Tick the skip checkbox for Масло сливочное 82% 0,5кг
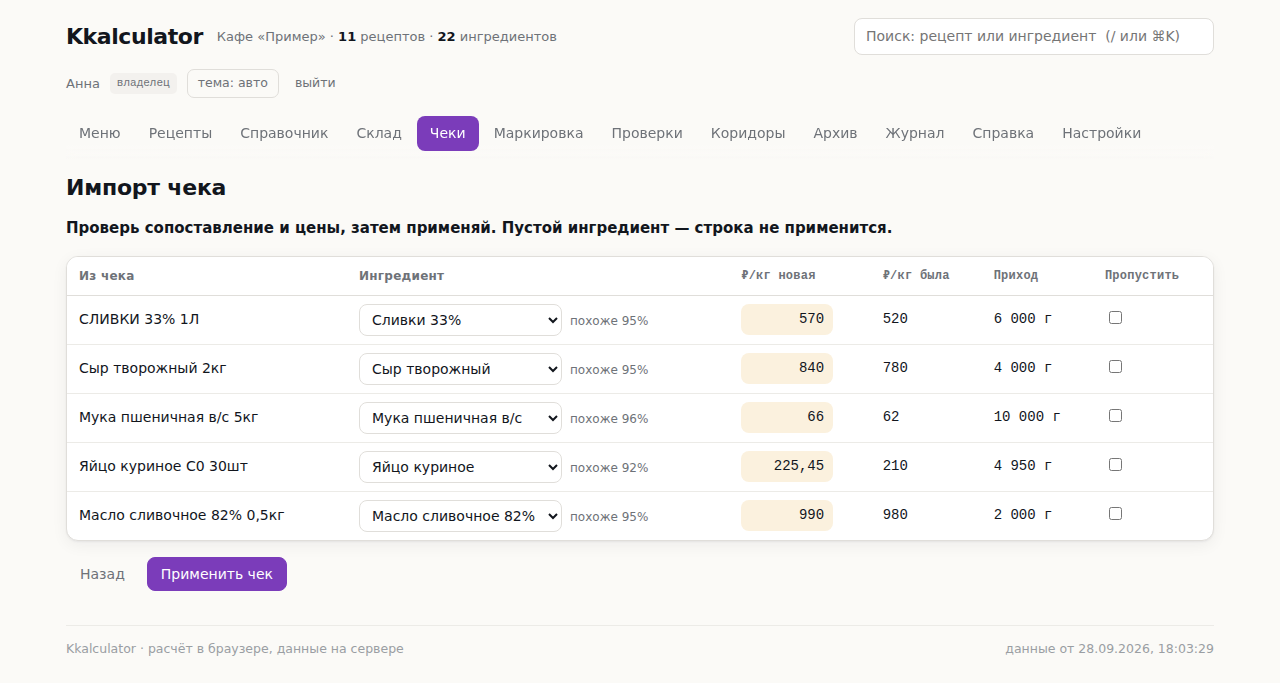This screenshot has width=1280, height=683. [x=1115, y=513]
